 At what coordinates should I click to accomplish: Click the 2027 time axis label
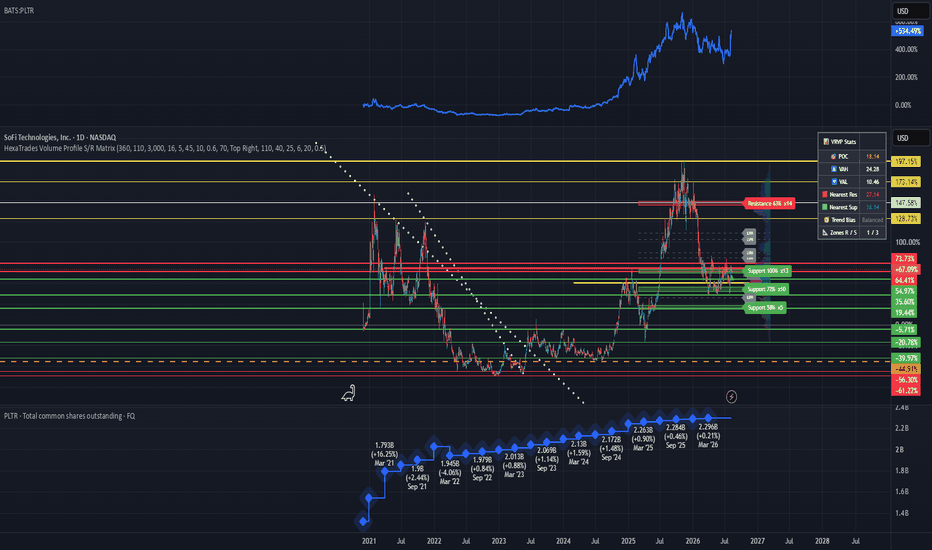click(x=757, y=541)
